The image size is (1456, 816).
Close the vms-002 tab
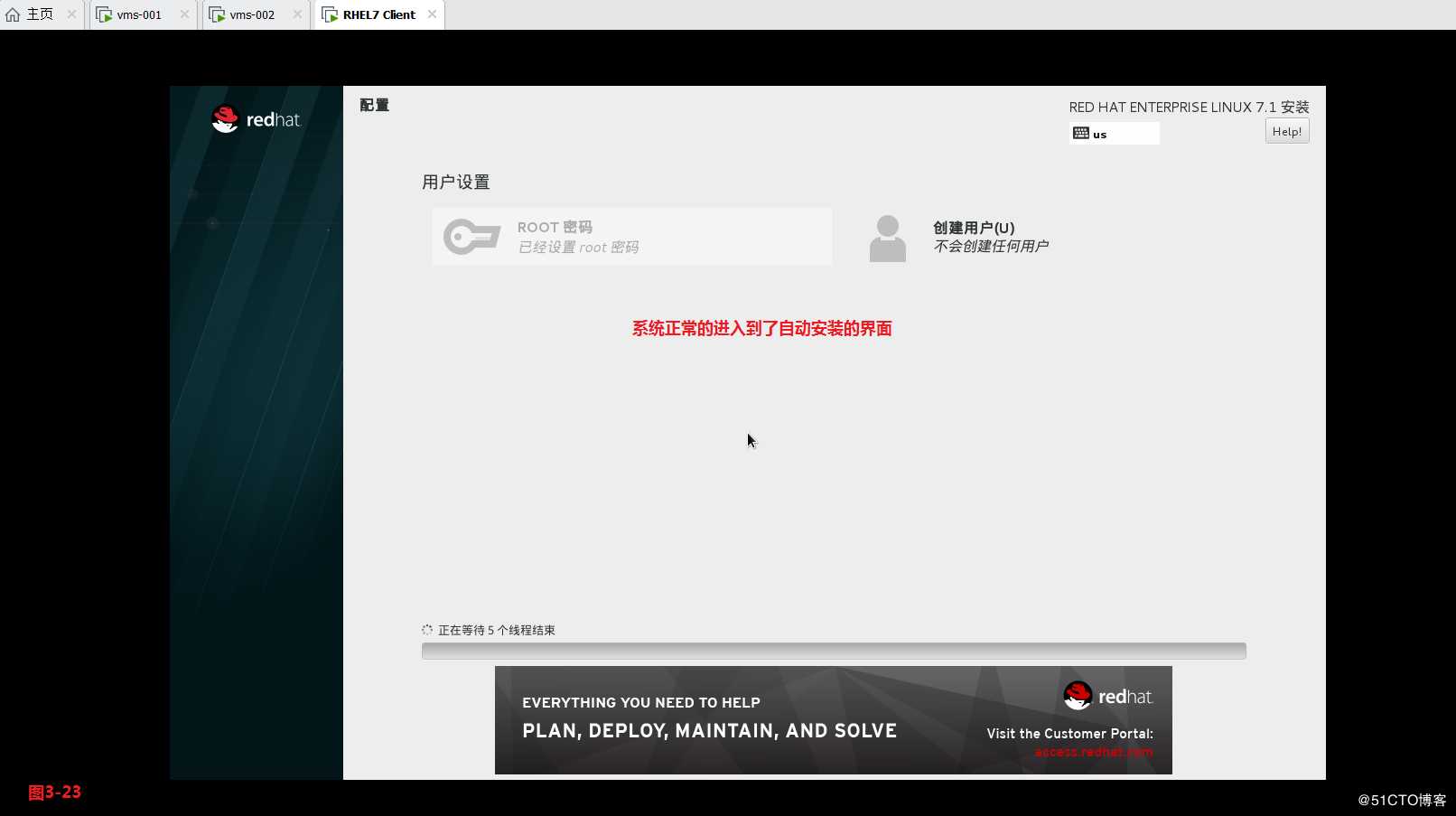tap(297, 14)
